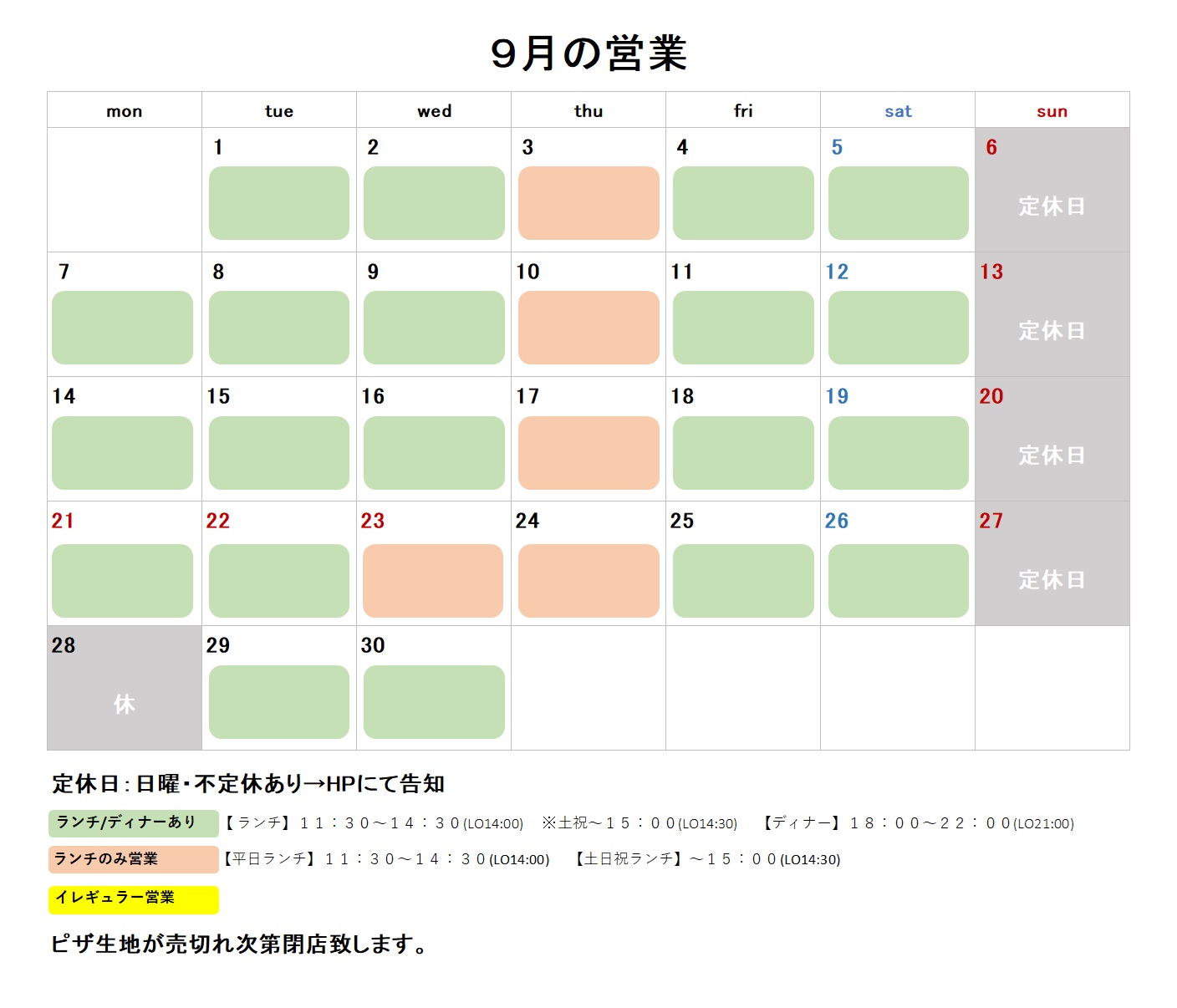The image size is (1177, 1008).
Task: Click the 定休日 cell for Sunday the 6th
Action: point(1052,190)
